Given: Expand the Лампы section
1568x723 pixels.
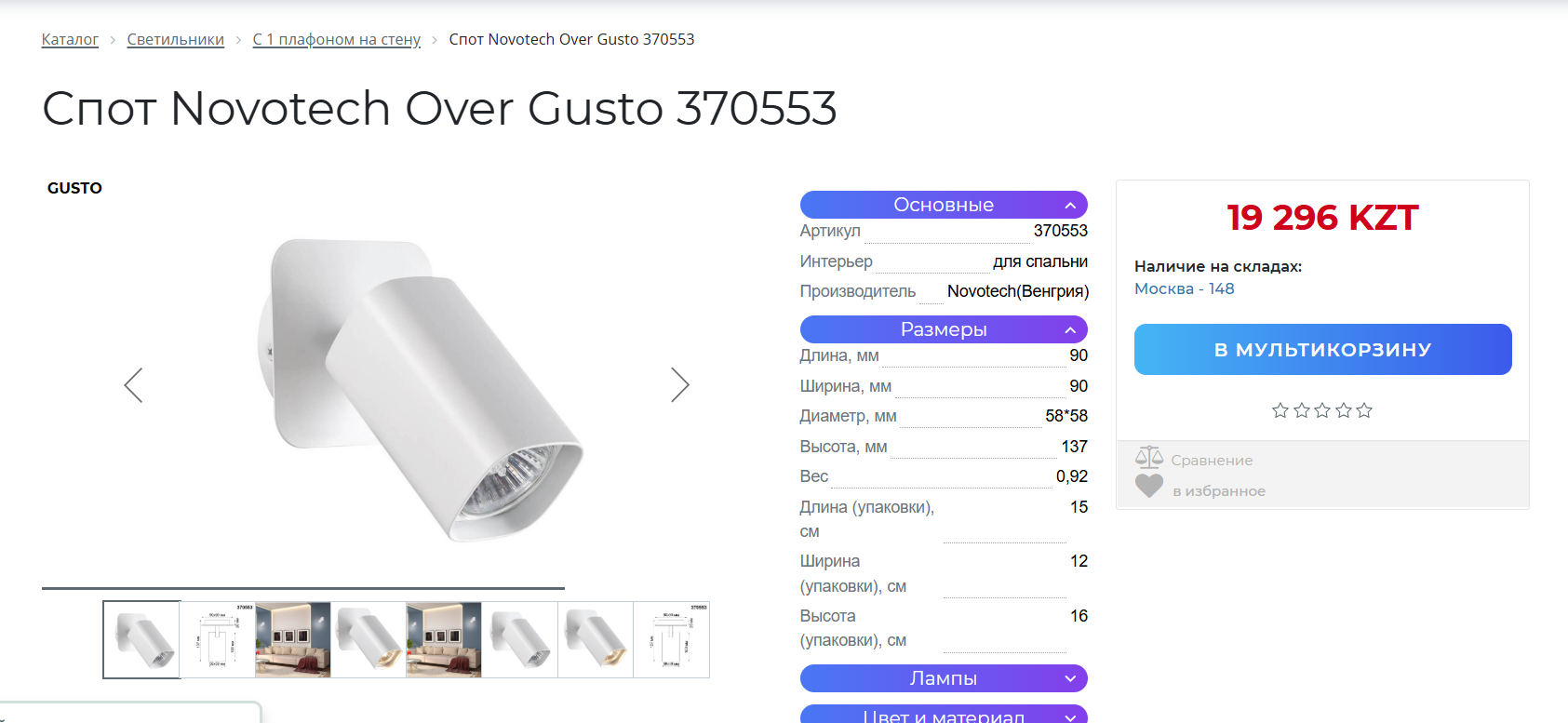Looking at the screenshot, I should [x=944, y=678].
